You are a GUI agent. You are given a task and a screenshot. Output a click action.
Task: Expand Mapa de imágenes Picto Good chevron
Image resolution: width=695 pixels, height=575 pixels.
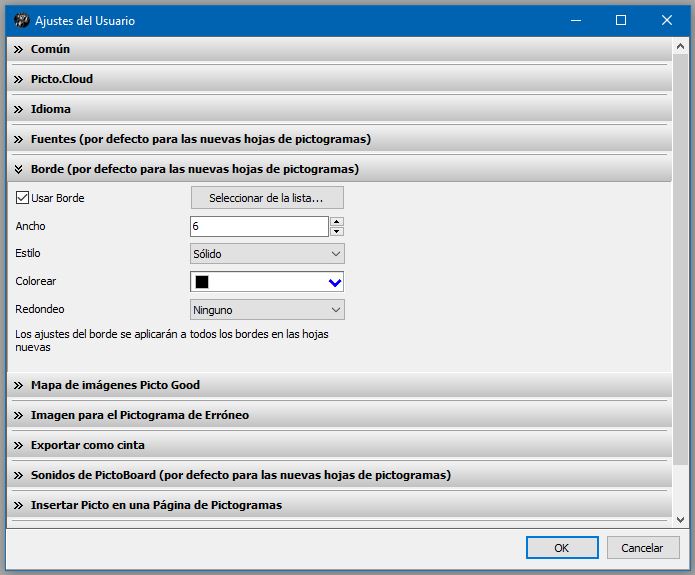click(18, 385)
